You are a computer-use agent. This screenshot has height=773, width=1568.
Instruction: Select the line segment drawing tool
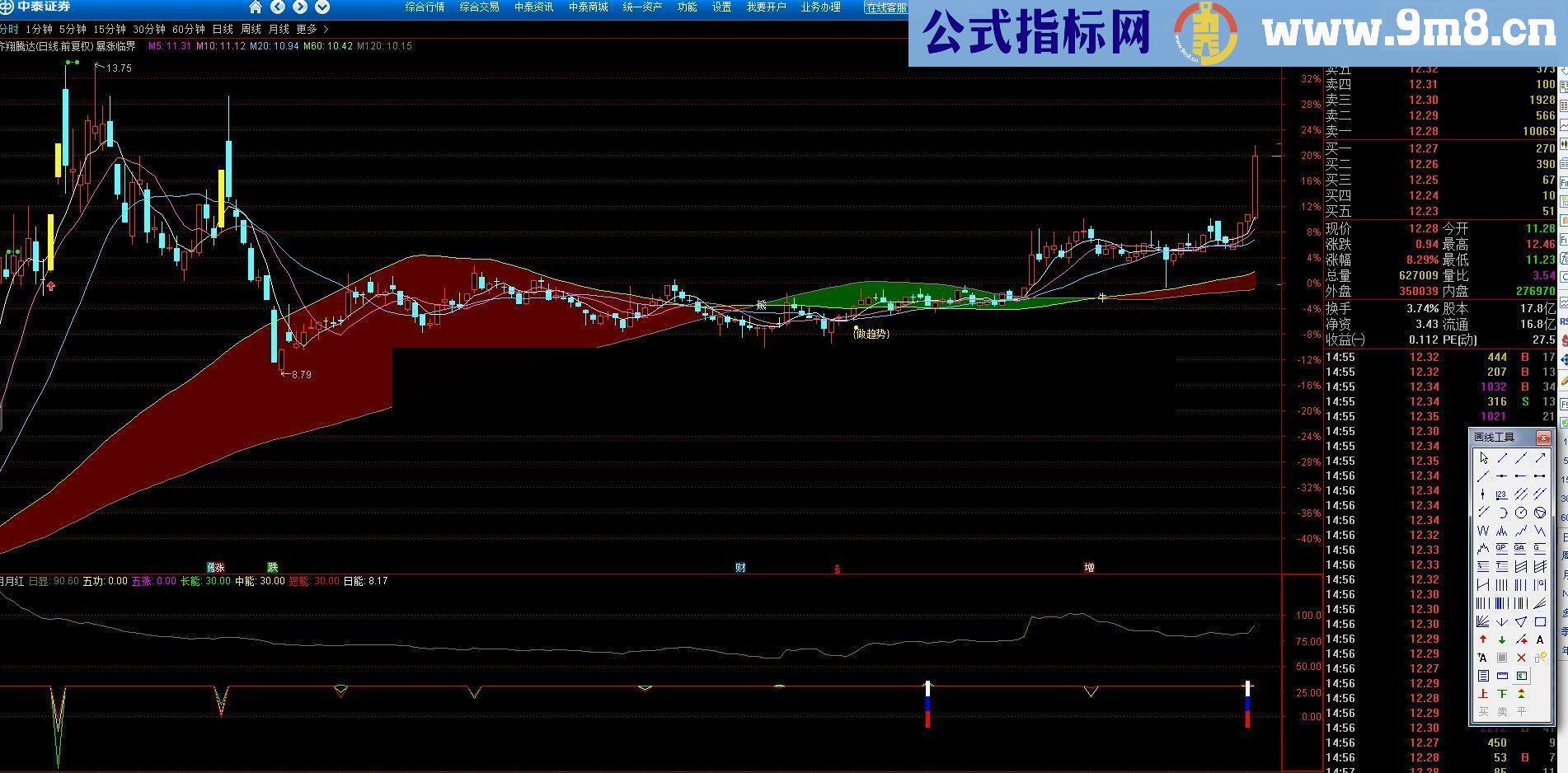1503,458
